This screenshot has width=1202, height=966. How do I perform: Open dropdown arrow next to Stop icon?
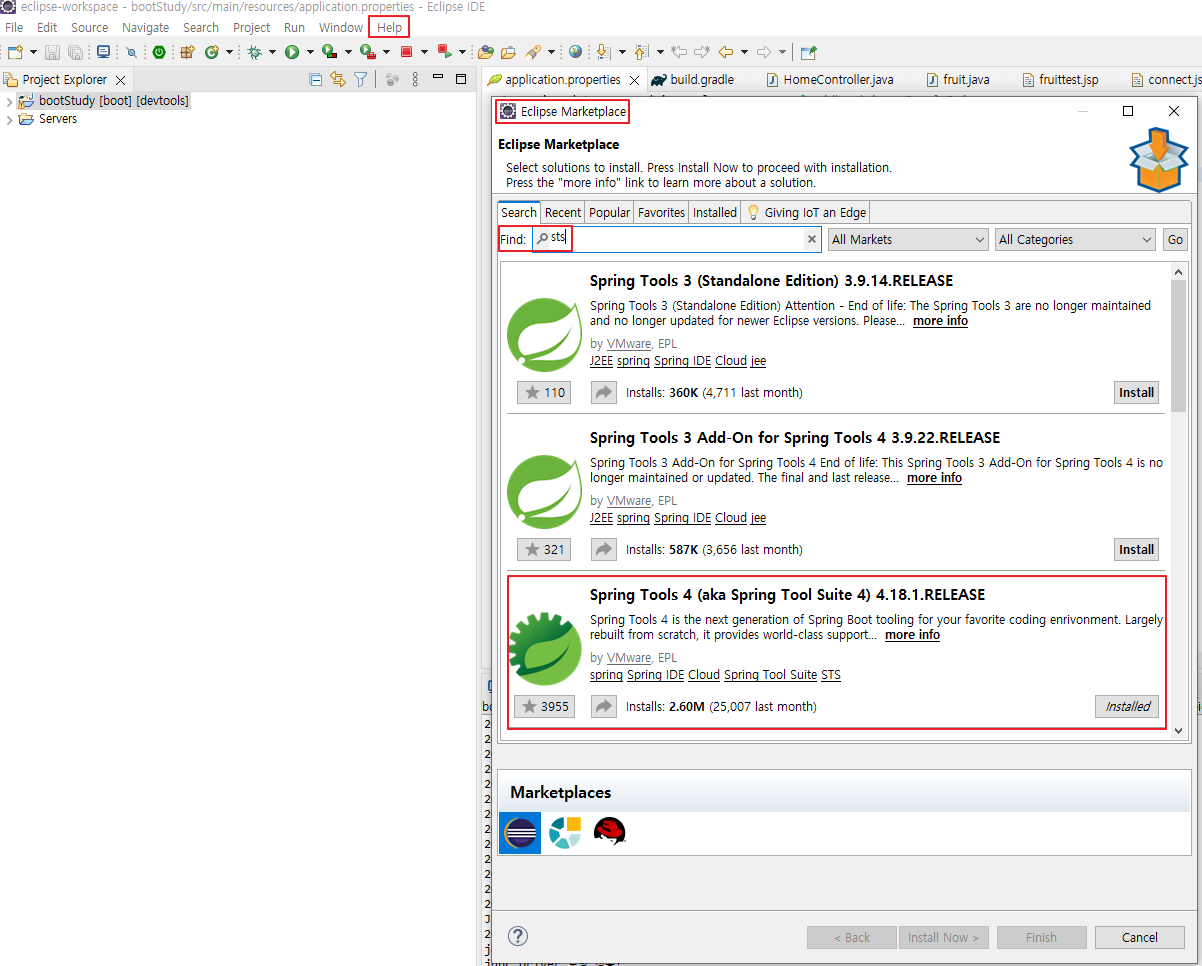(x=424, y=52)
